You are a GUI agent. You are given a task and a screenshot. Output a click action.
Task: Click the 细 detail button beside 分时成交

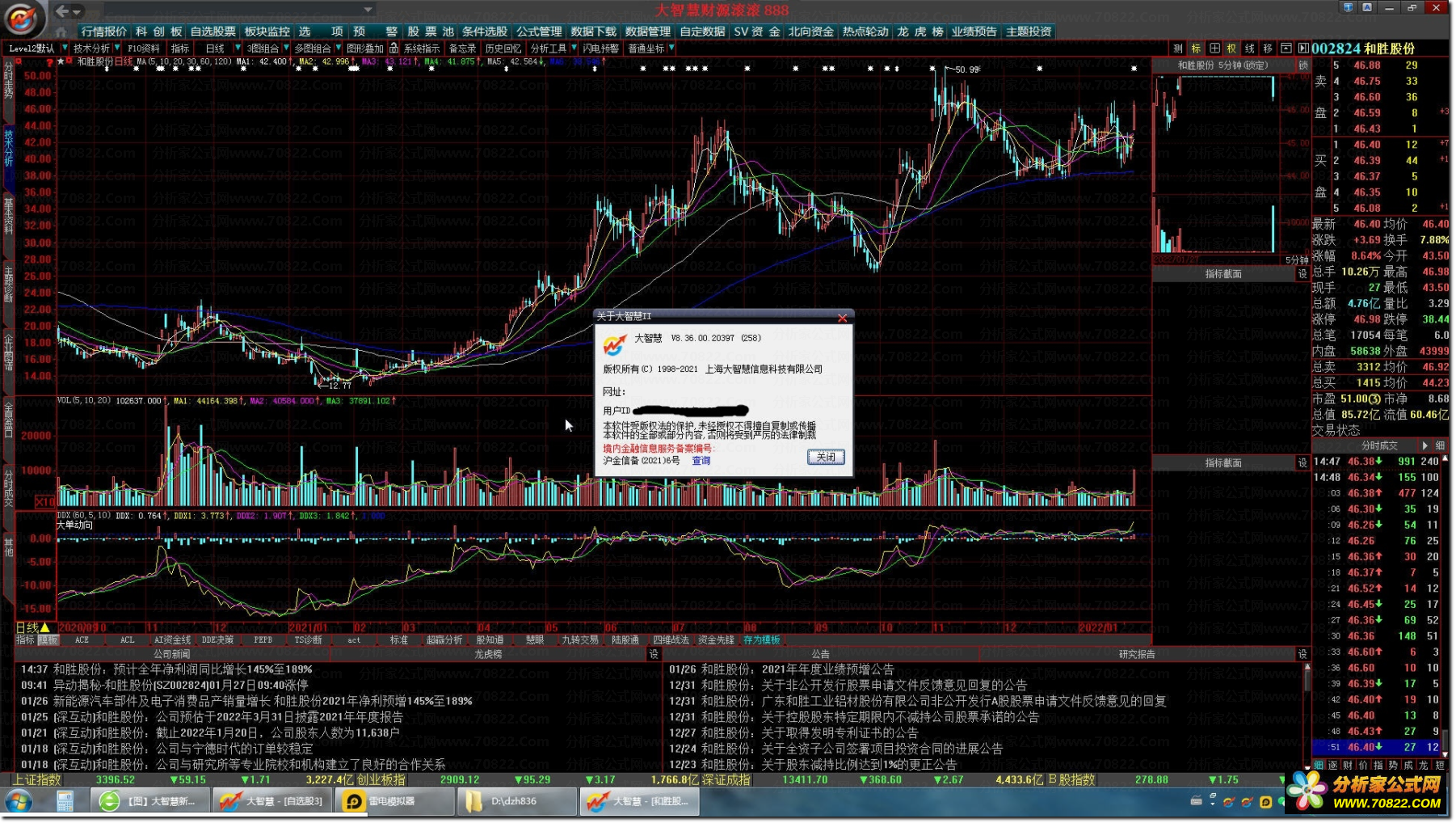1440,445
